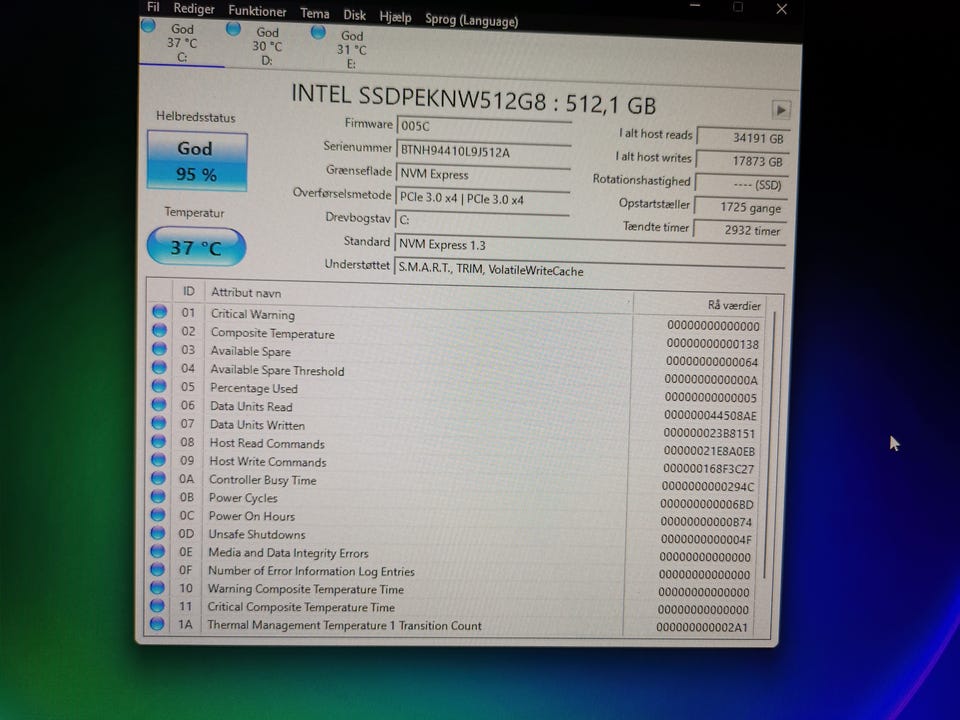Open the Fil menu

click(x=153, y=7)
